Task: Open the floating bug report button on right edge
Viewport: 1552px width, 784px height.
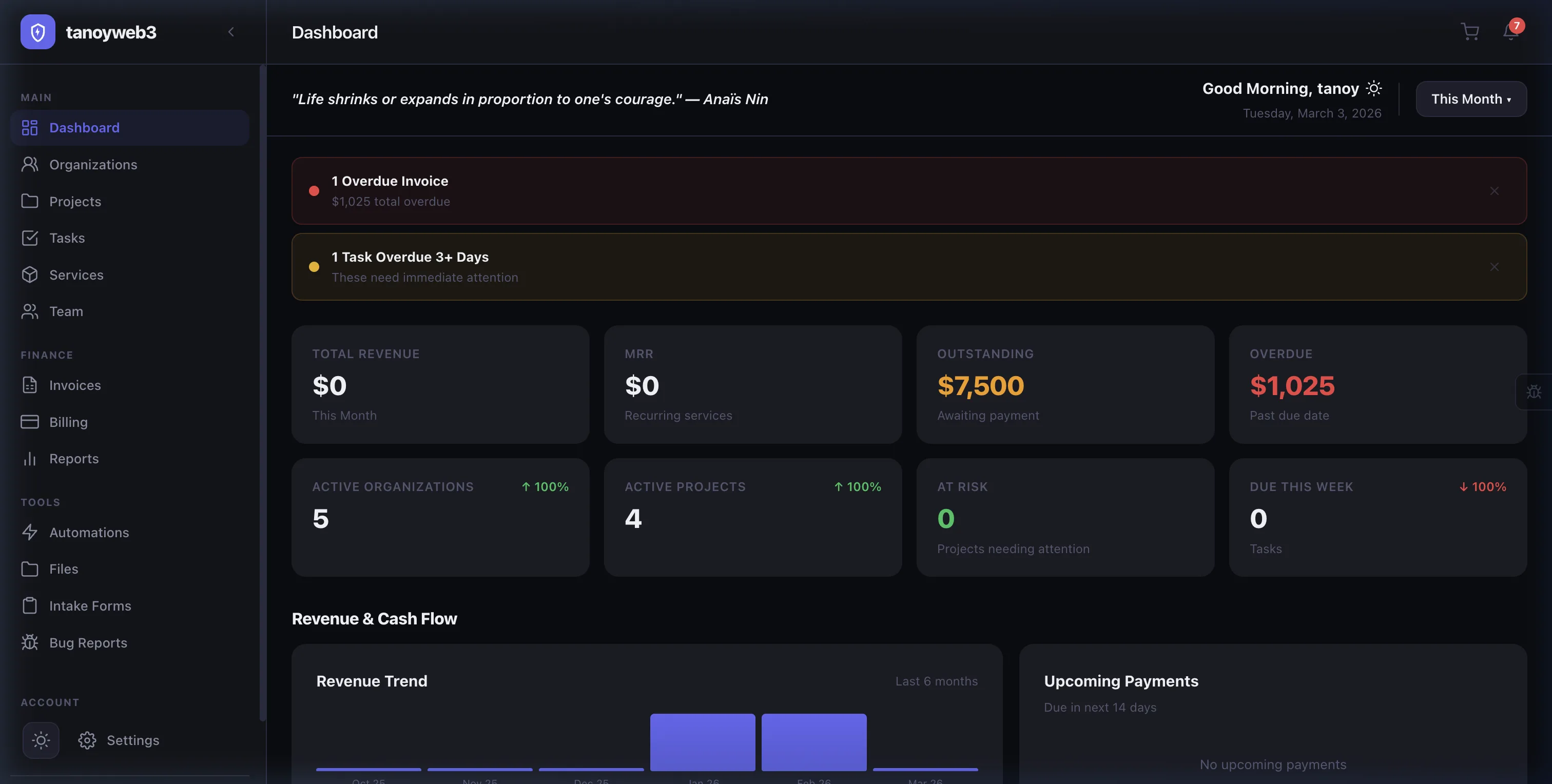Action: pos(1534,391)
